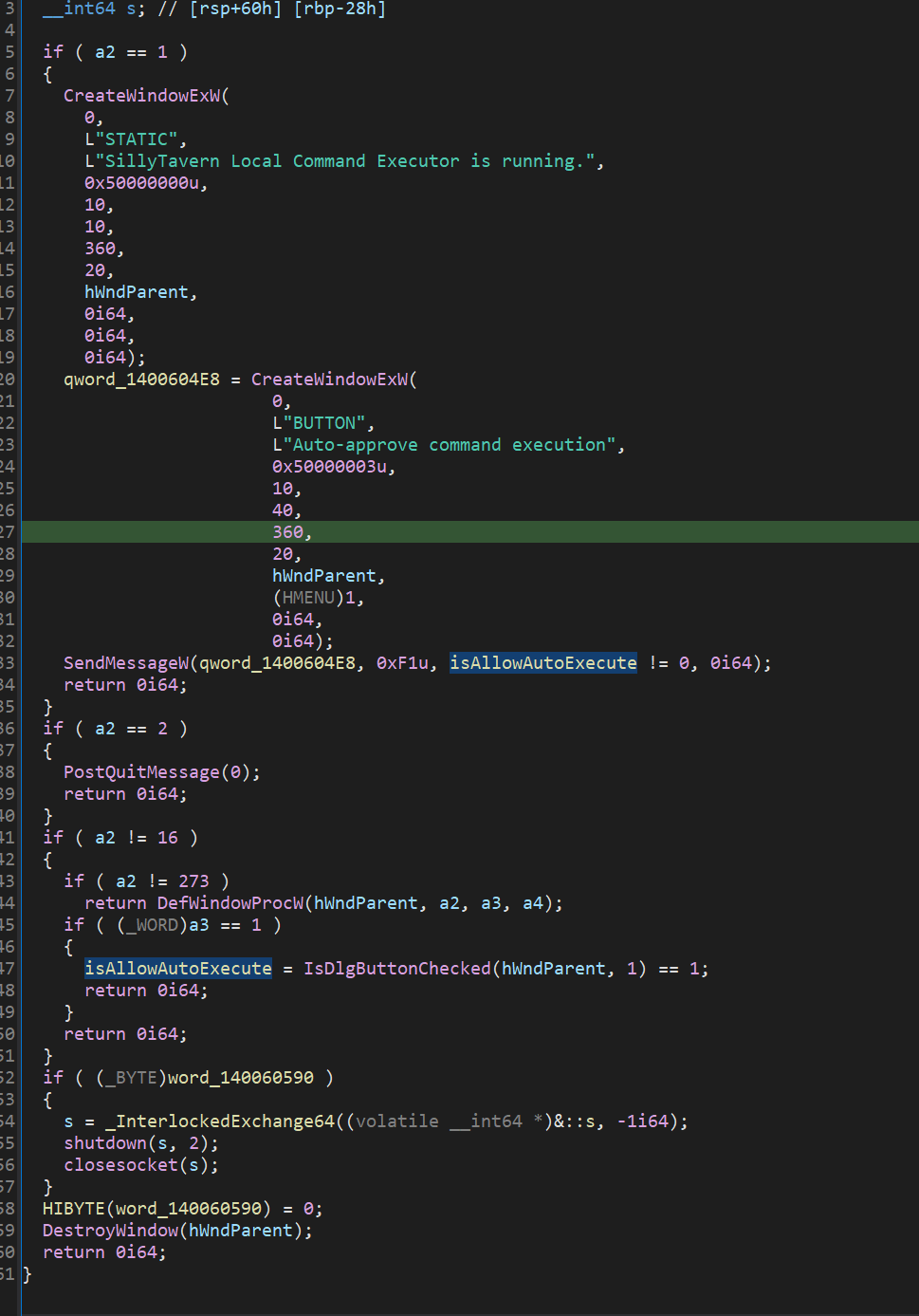The height and width of the screenshot is (1316, 919).
Task: Click the "if ( a2 != 16 )" condition
Action: coord(120,838)
